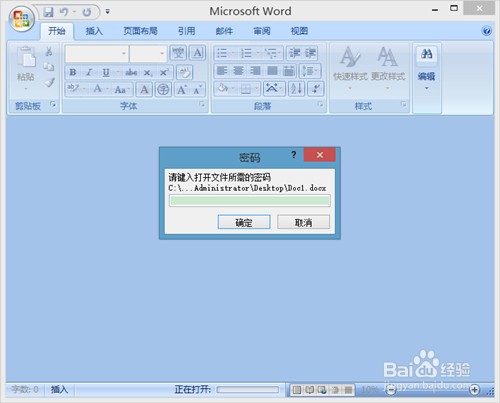This screenshot has width=500, height=403.
Task: Open the font name combo box
Action: point(97,53)
